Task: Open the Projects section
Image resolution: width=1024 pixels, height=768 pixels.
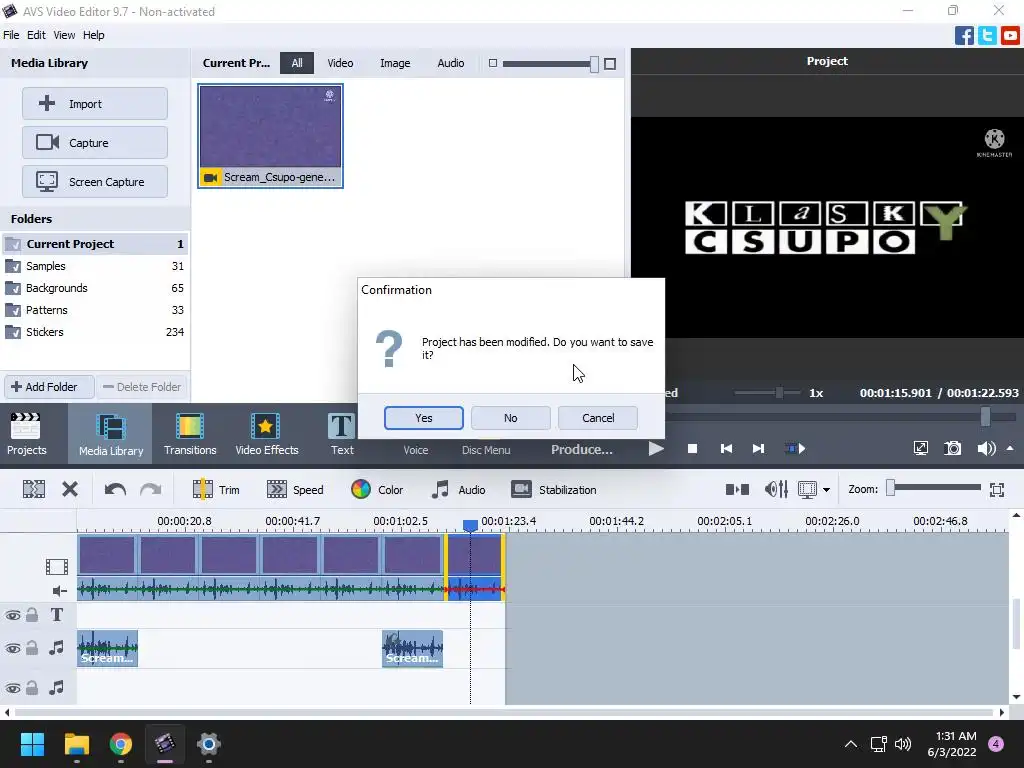Action: click(27, 434)
